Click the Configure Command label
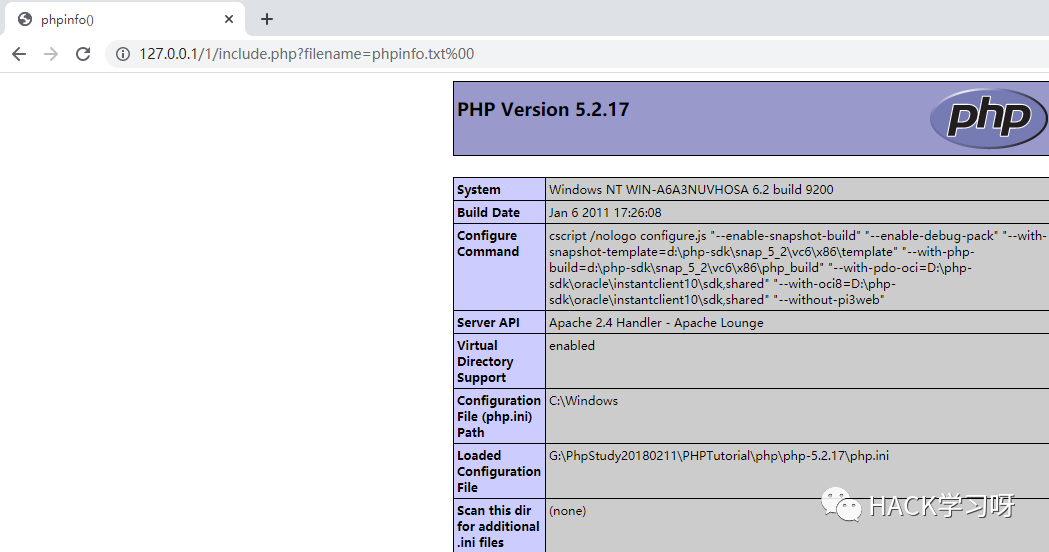 [488, 244]
